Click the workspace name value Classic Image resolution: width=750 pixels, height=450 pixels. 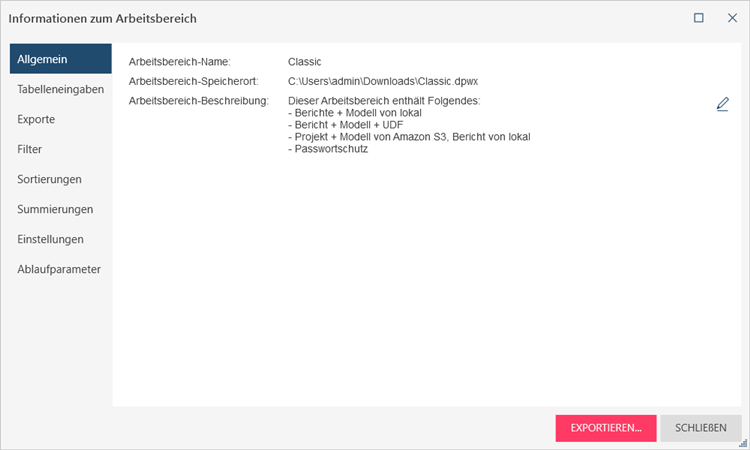[304, 62]
